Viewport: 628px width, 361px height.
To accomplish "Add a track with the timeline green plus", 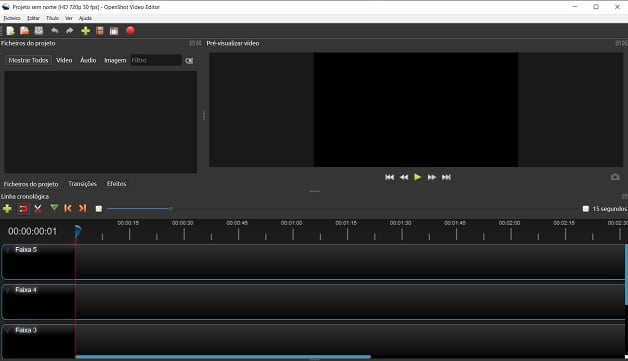I will tap(7, 208).
